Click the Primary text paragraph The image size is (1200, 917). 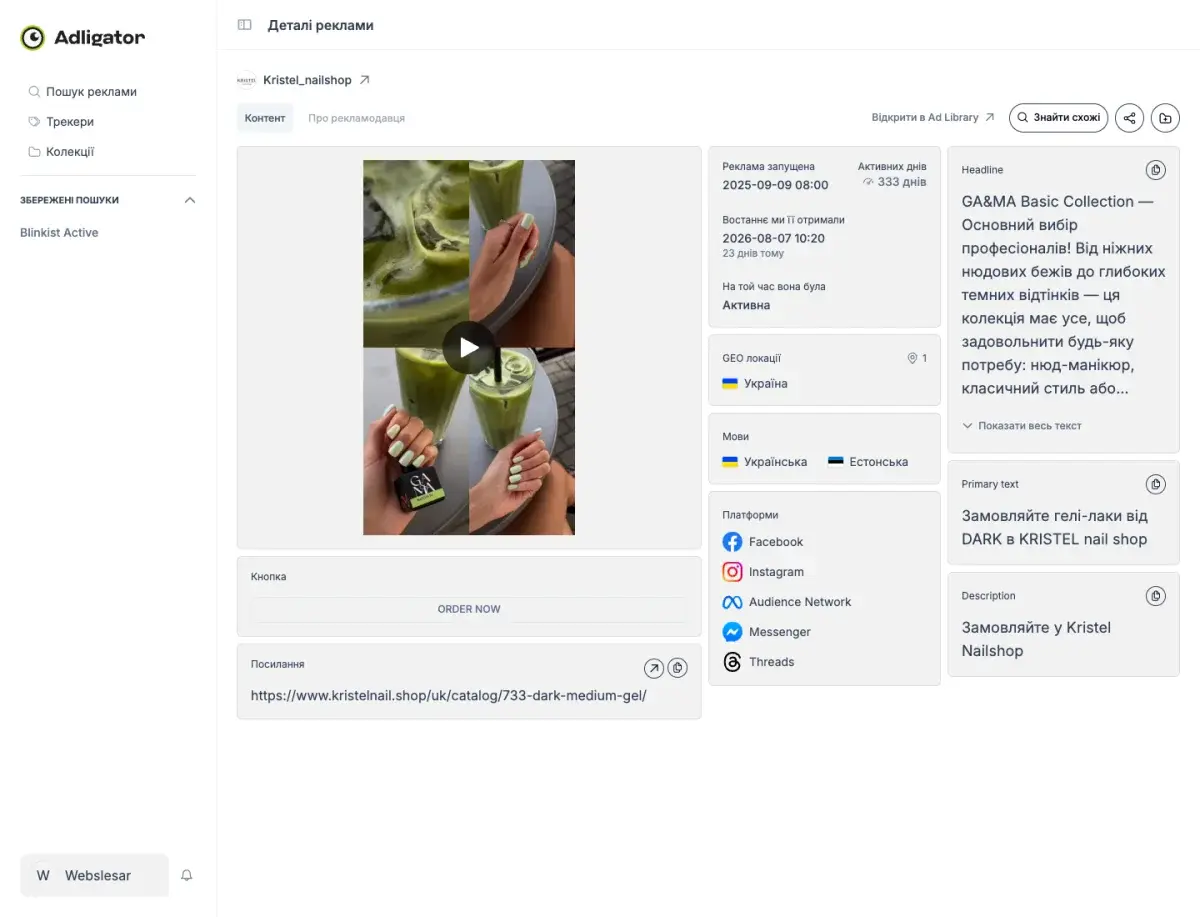click(x=1055, y=527)
